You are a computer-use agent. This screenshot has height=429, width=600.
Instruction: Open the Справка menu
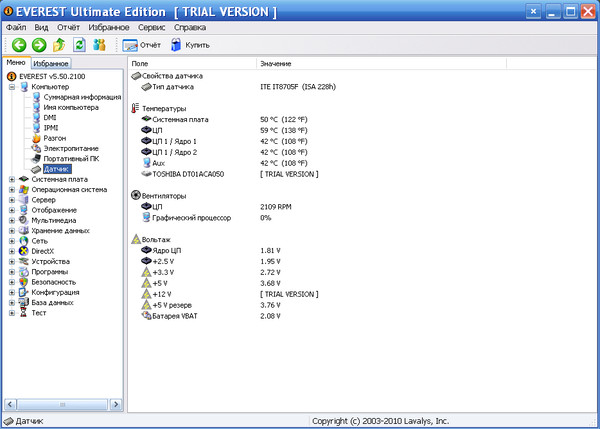coord(190,28)
